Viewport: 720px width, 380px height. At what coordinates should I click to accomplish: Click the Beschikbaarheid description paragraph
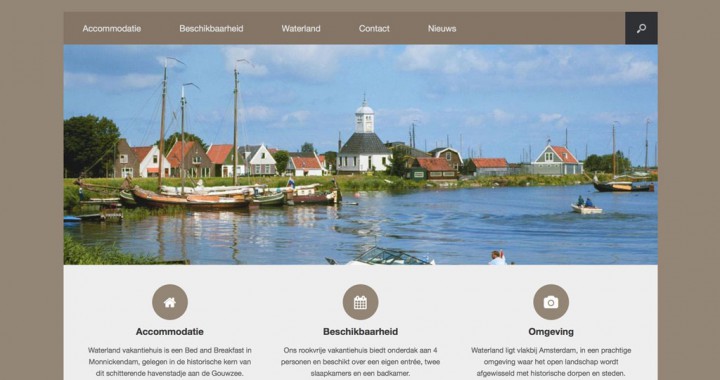click(360, 362)
